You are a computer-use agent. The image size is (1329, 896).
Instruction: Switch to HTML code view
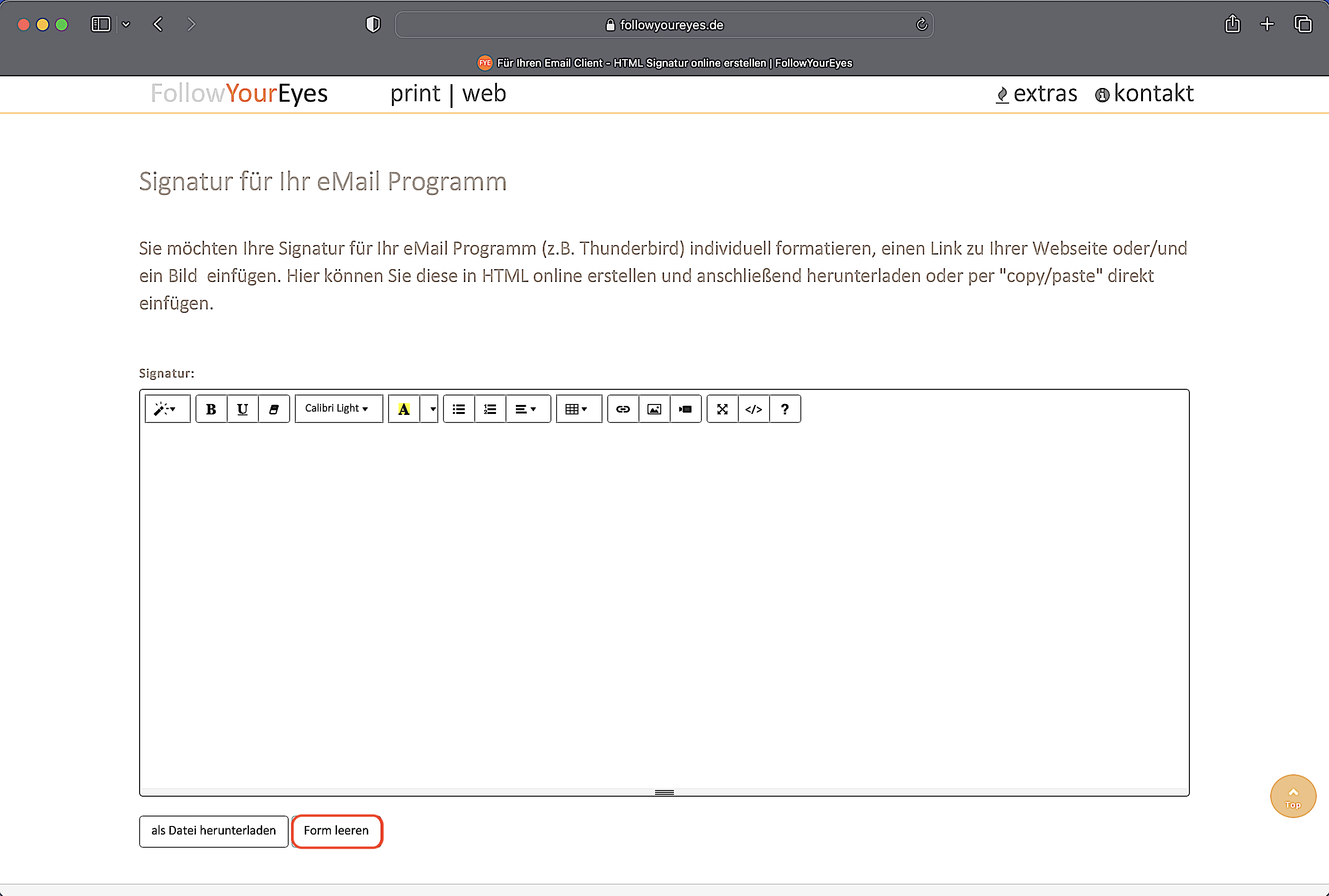[753, 409]
